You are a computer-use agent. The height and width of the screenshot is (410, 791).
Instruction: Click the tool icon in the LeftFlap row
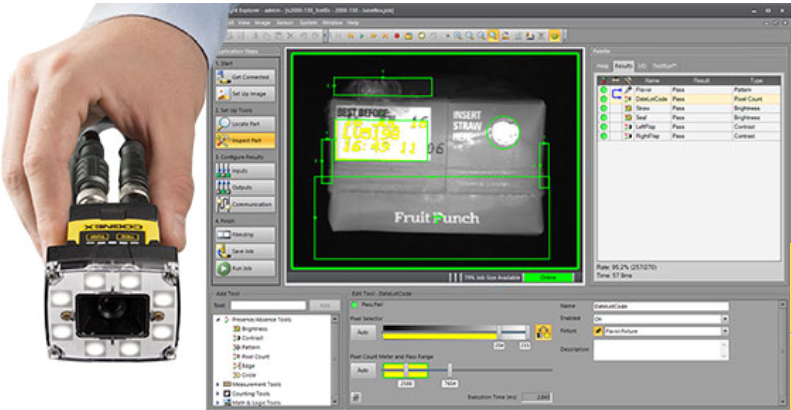coord(628,127)
